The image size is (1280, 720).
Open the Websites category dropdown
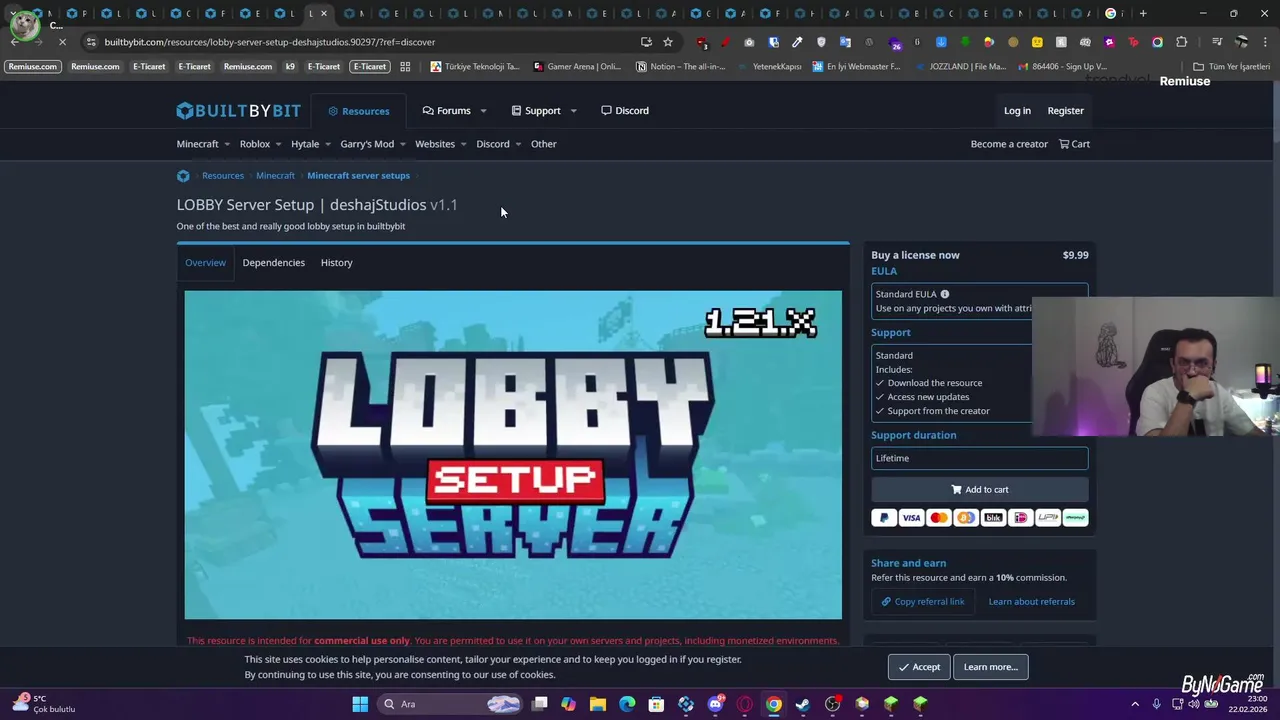[441, 144]
